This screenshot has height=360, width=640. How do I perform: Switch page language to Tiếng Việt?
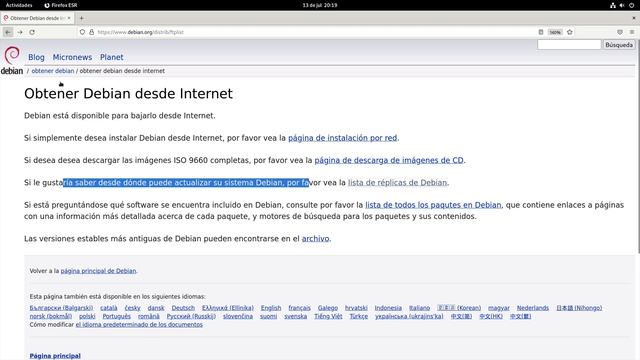pyautogui.click(x=328, y=316)
